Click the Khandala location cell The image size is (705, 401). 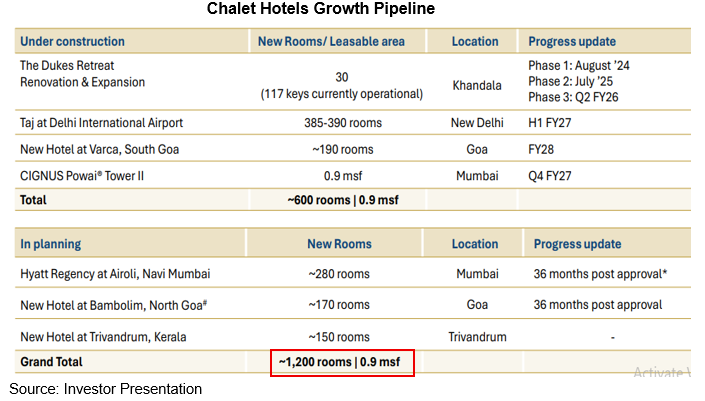475,86
